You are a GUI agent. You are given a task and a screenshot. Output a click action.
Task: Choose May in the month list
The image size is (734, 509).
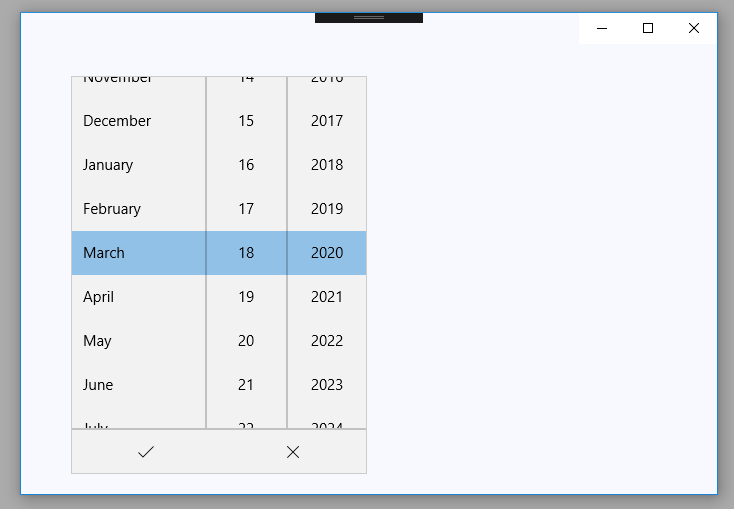[139, 341]
